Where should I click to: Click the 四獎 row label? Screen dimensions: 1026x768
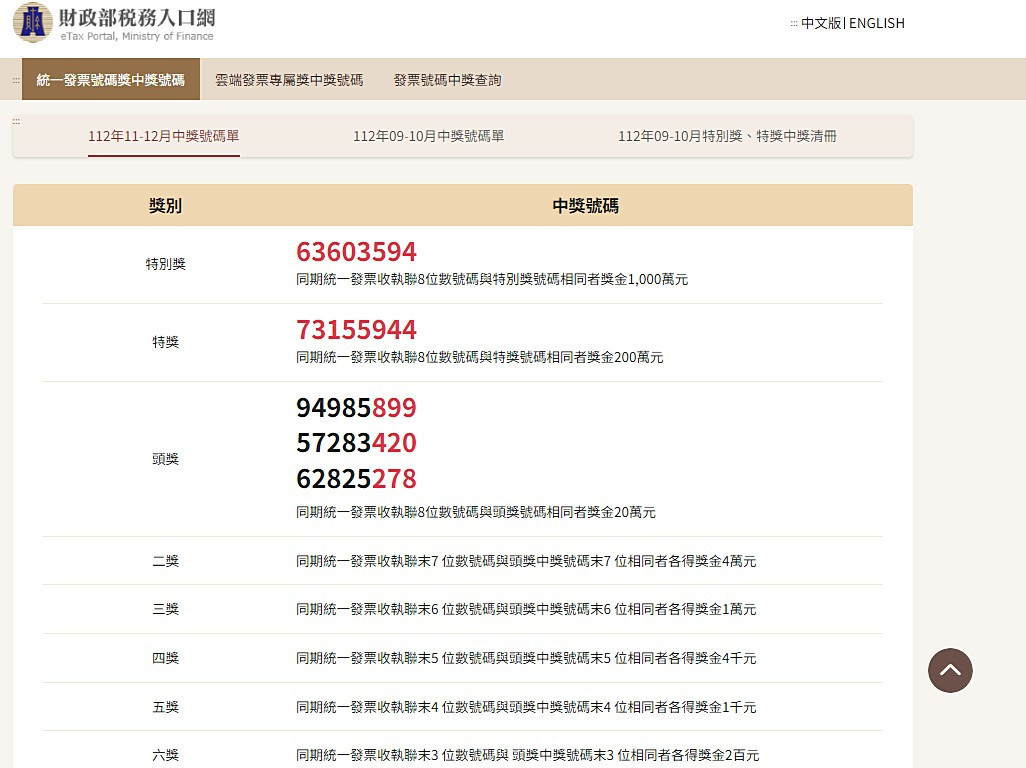[166, 657]
